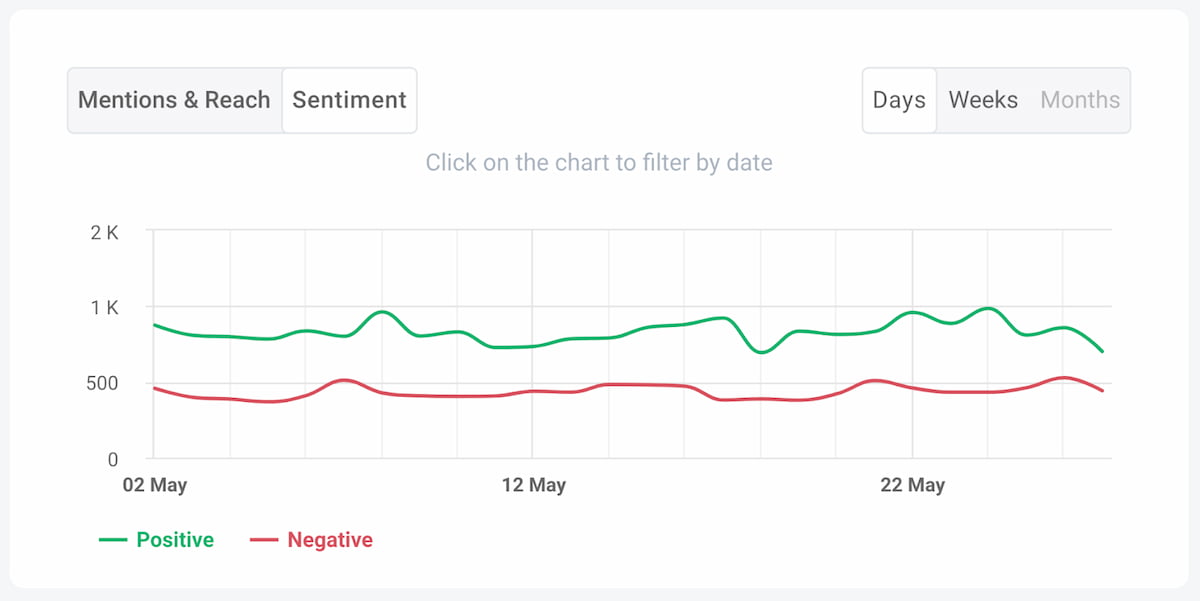
Task: Click the green Positive legend line marker
Action: [113, 540]
